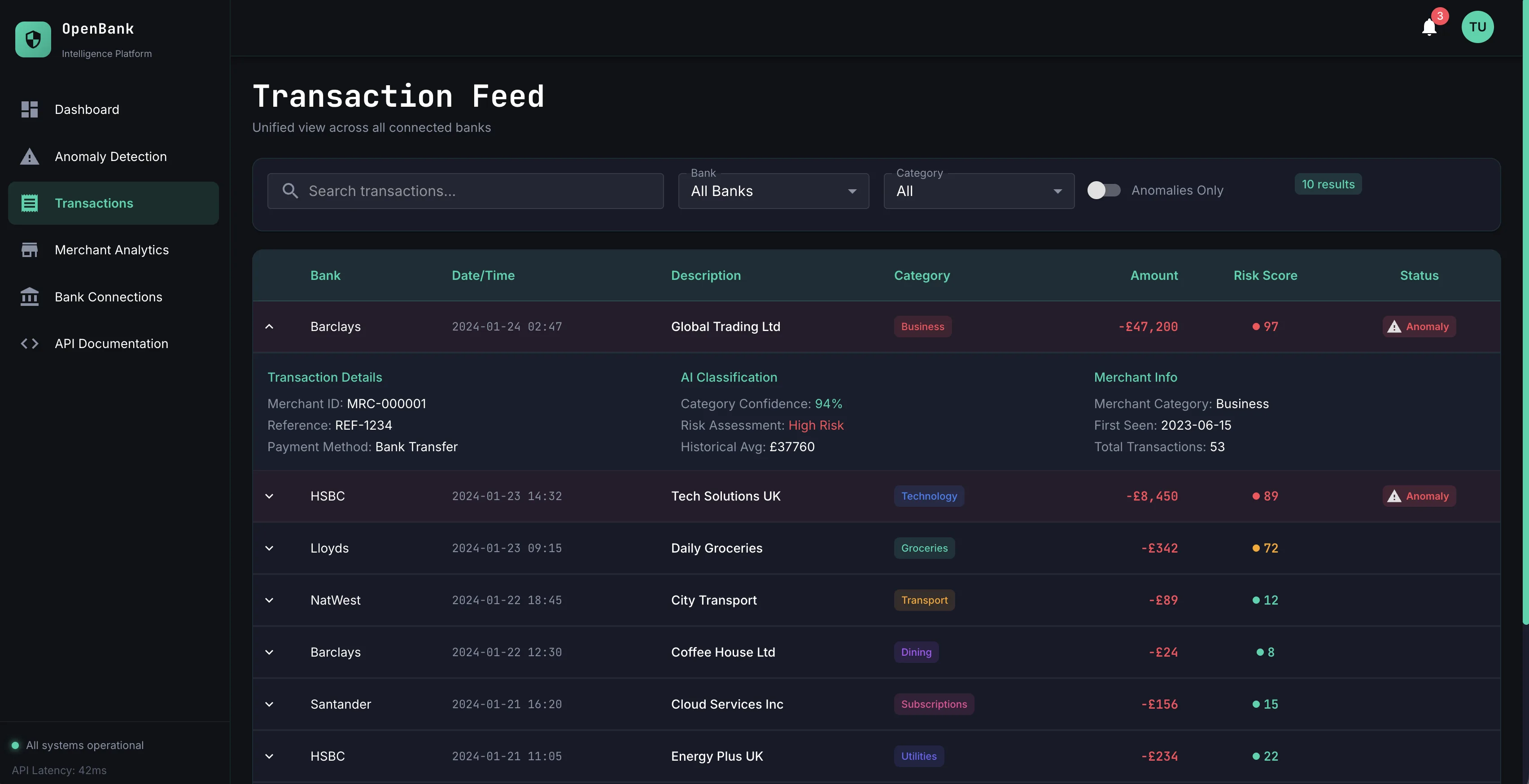Click the Anomaly badge on Global Trading row

[1419, 327]
